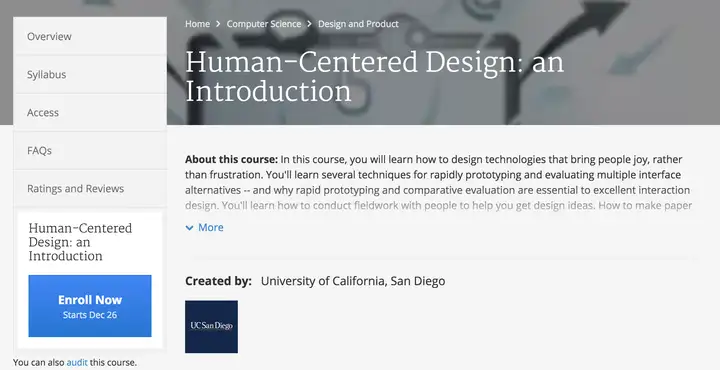This screenshot has height=370, width=720.
Task: Click the About this course paragraph
Action: (x=439, y=182)
